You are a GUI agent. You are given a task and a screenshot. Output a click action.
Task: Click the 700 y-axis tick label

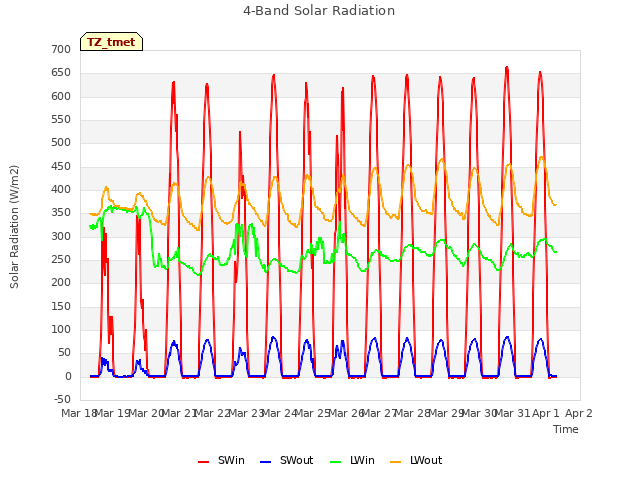(61, 49)
